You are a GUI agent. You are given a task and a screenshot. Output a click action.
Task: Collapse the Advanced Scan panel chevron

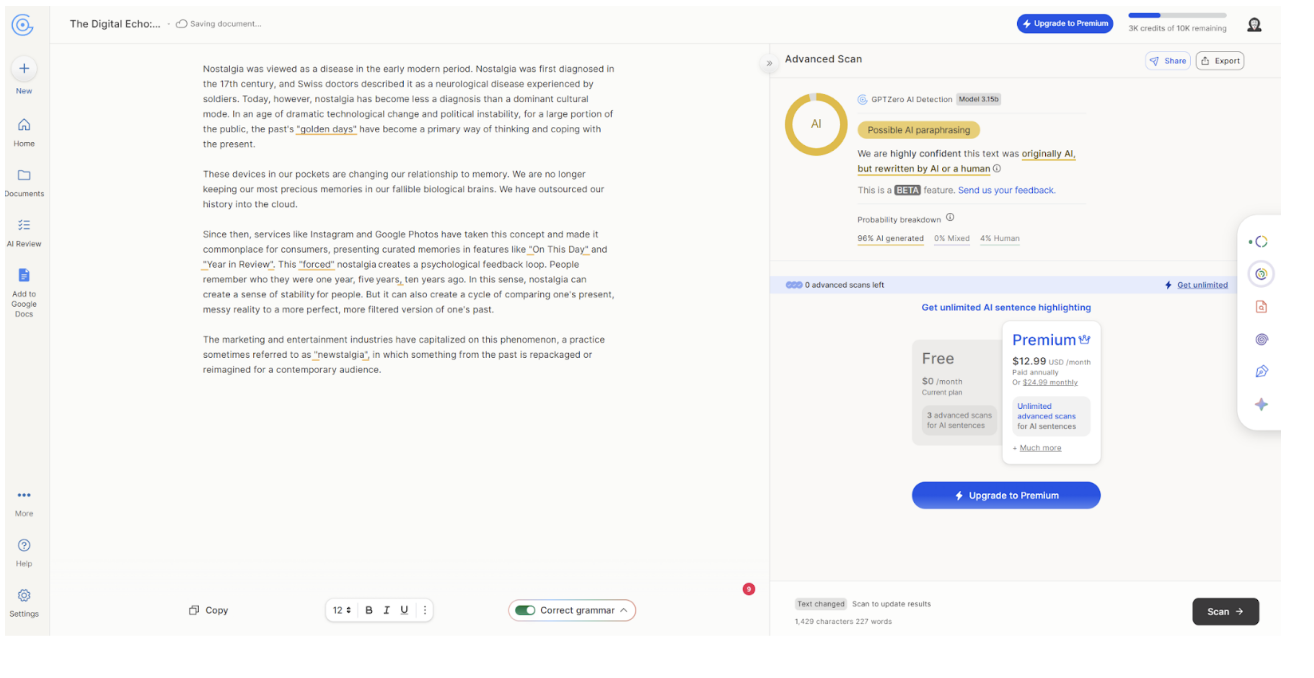coord(769,63)
